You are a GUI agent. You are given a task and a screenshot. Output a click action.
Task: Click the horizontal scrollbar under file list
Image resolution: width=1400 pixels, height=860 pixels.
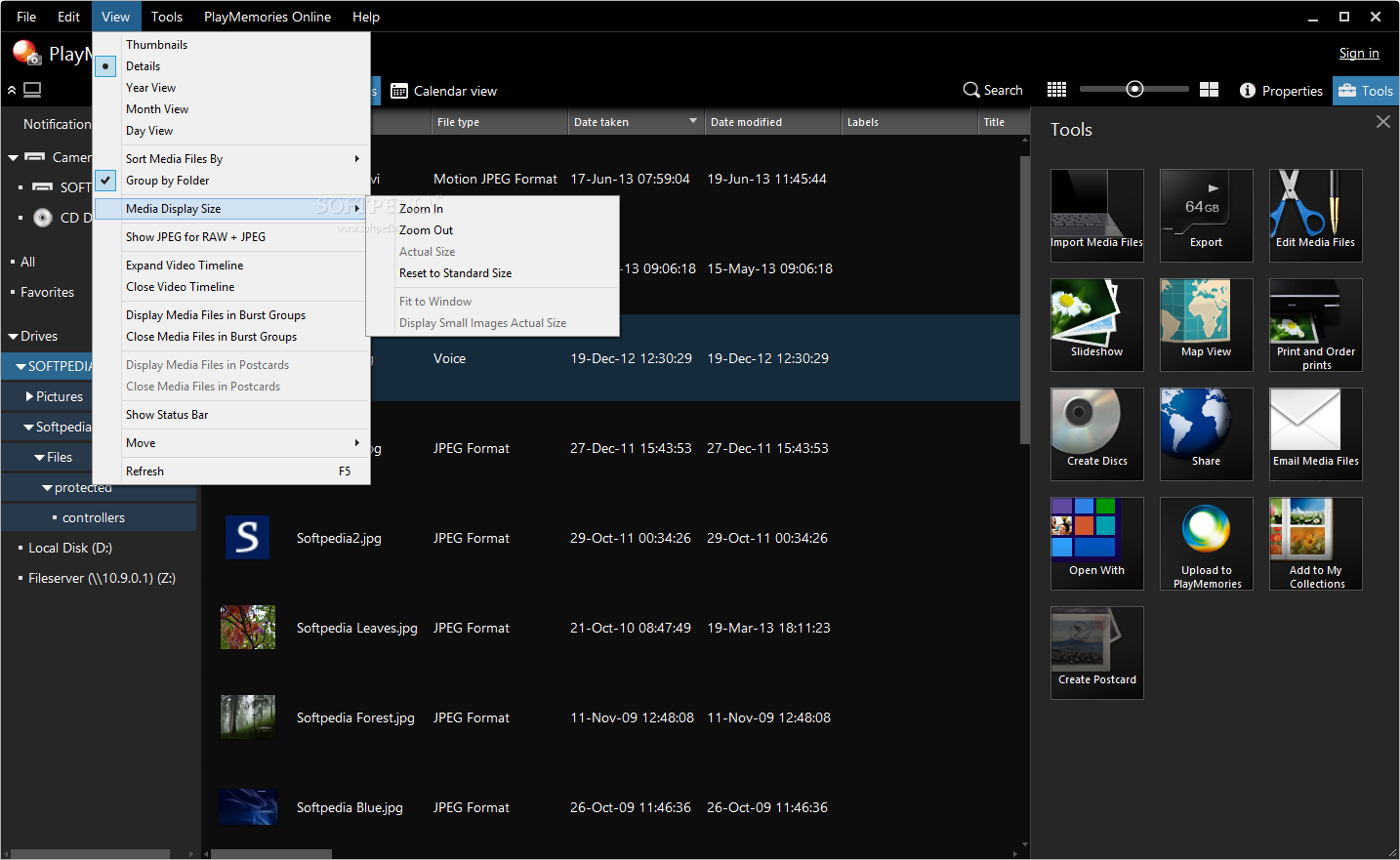coord(272,854)
